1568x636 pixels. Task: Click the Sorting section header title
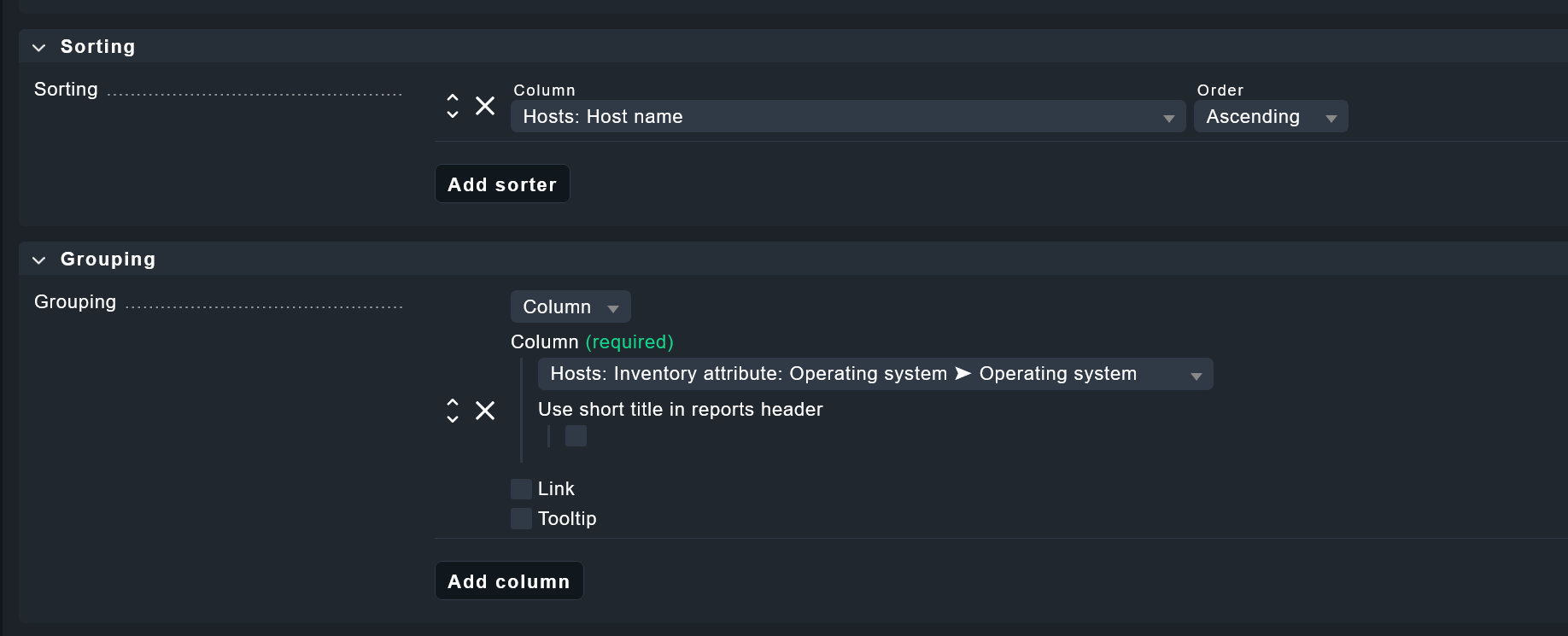point(97,47)
